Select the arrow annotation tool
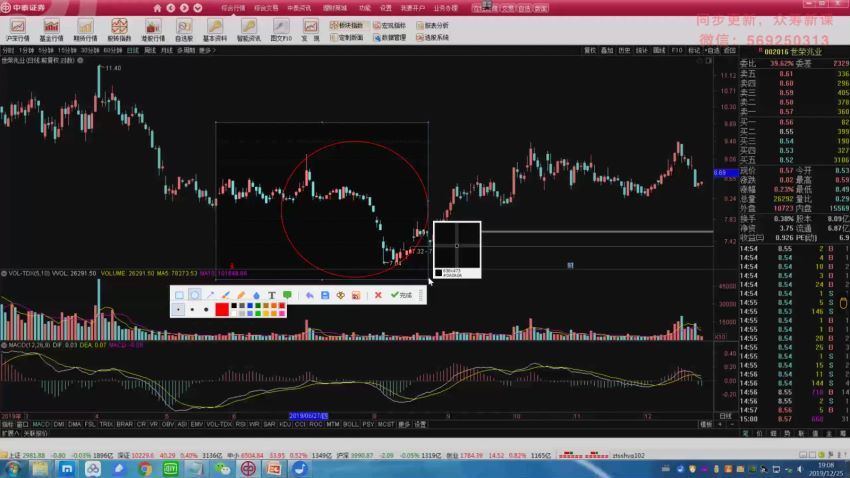This screenshot has height=478, width=850. point(210,295)
